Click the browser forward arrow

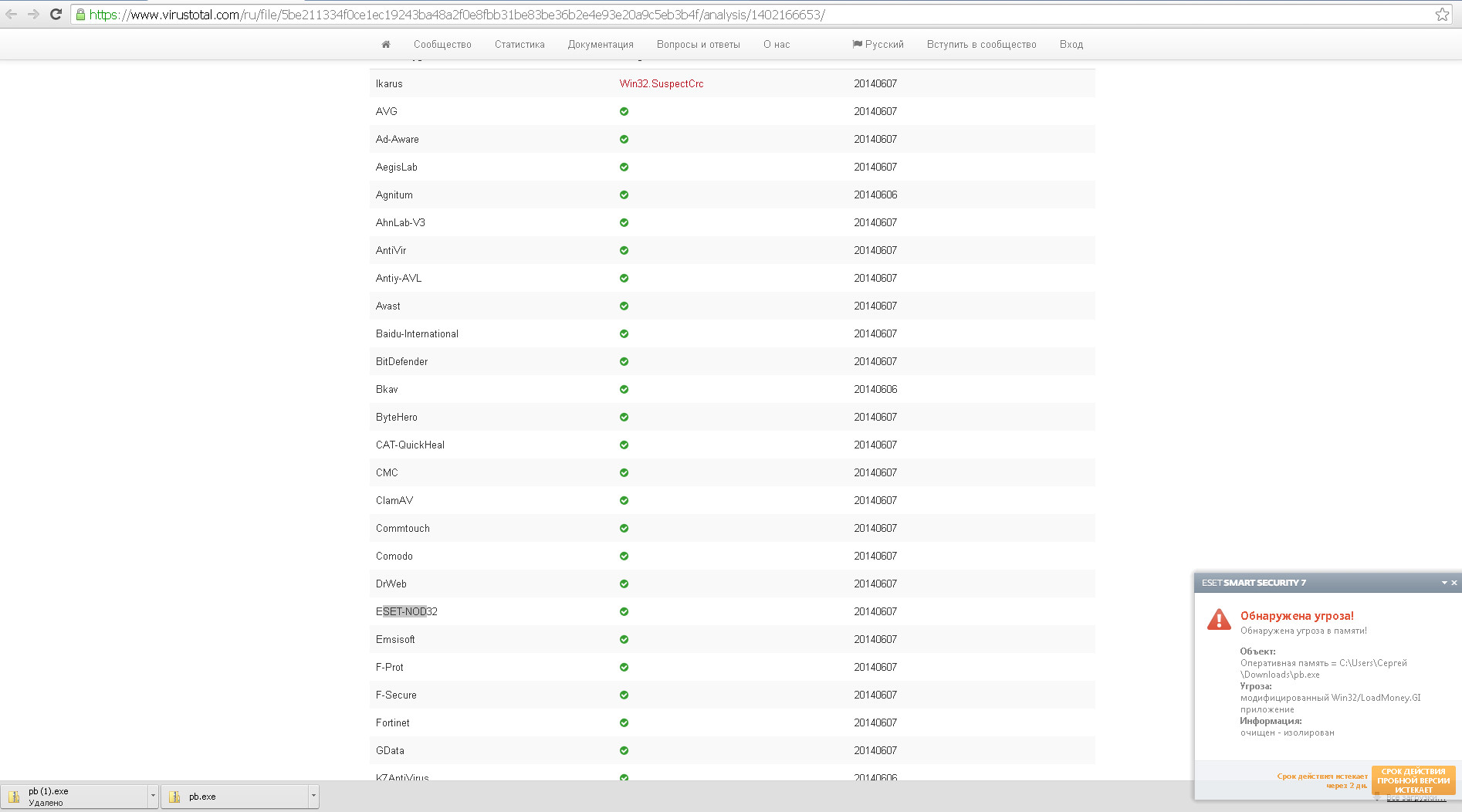pyautogui.click(x=33, y=14)
